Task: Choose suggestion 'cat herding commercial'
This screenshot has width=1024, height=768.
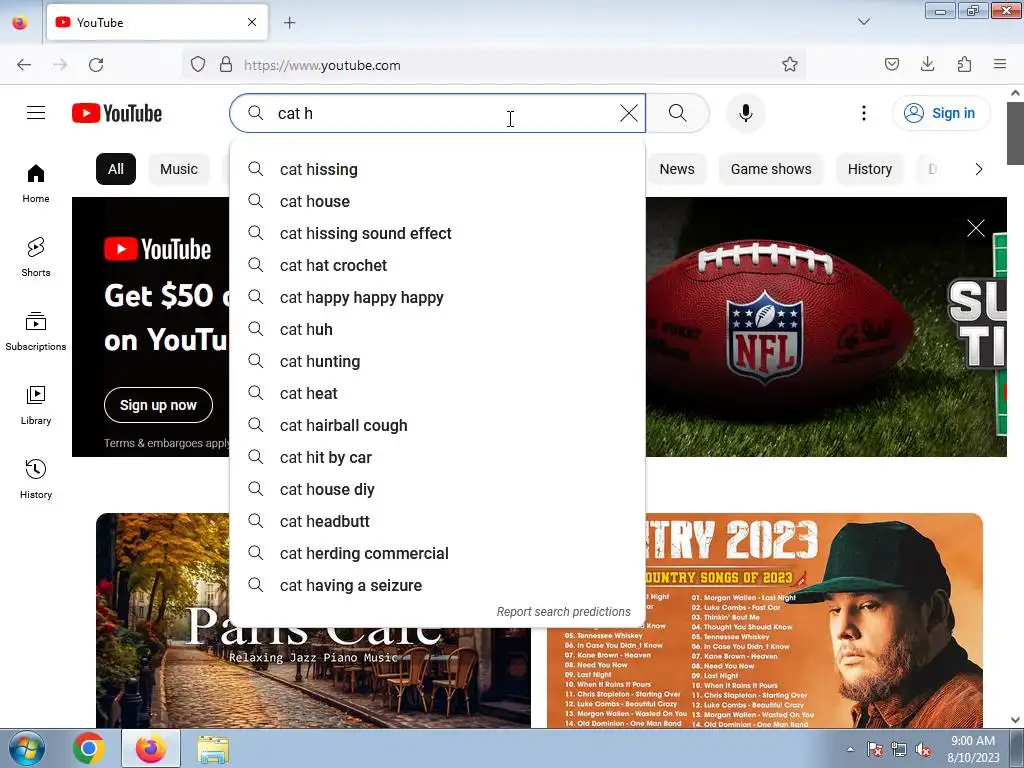Action: coord(438,553)
